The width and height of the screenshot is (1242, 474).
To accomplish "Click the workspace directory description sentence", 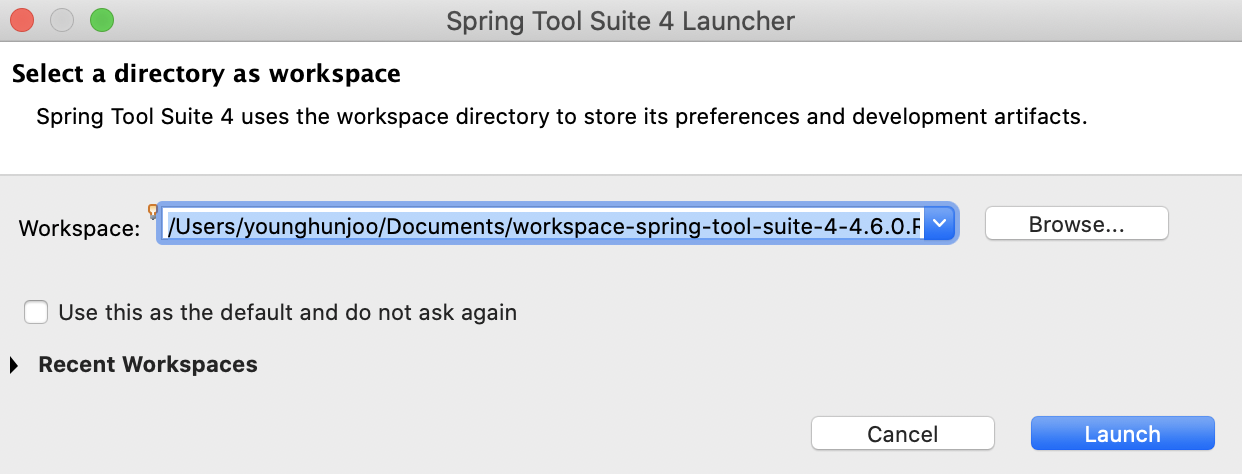I will point(561,117).
